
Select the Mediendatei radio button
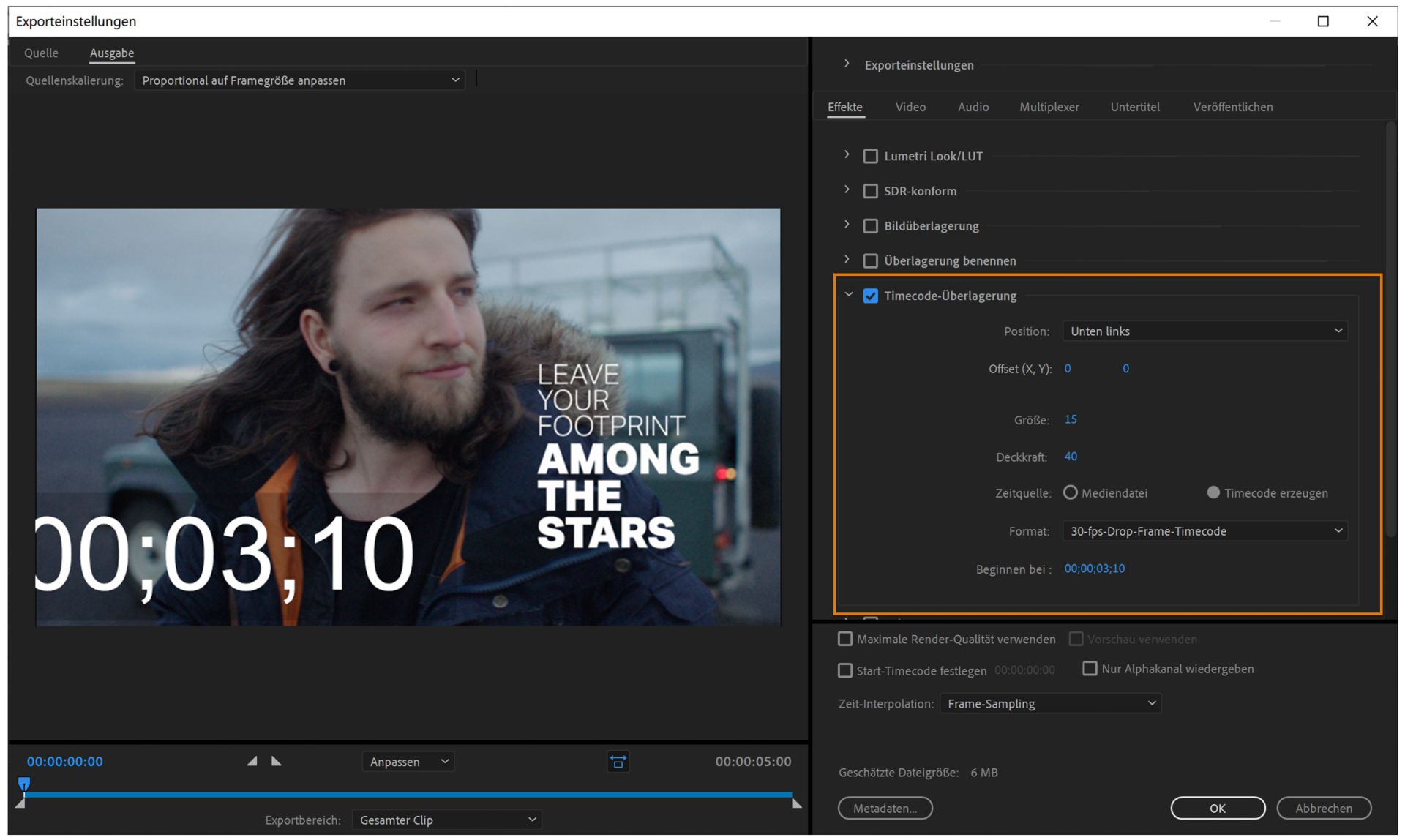pyautogui.click(x=1070, y=492)
